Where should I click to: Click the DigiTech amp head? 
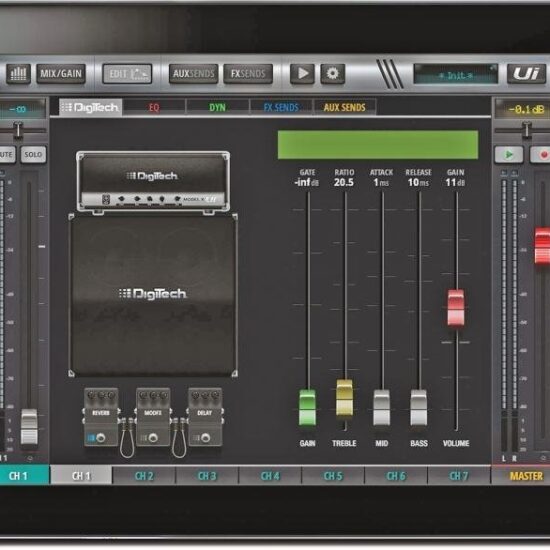pos(153,182)
